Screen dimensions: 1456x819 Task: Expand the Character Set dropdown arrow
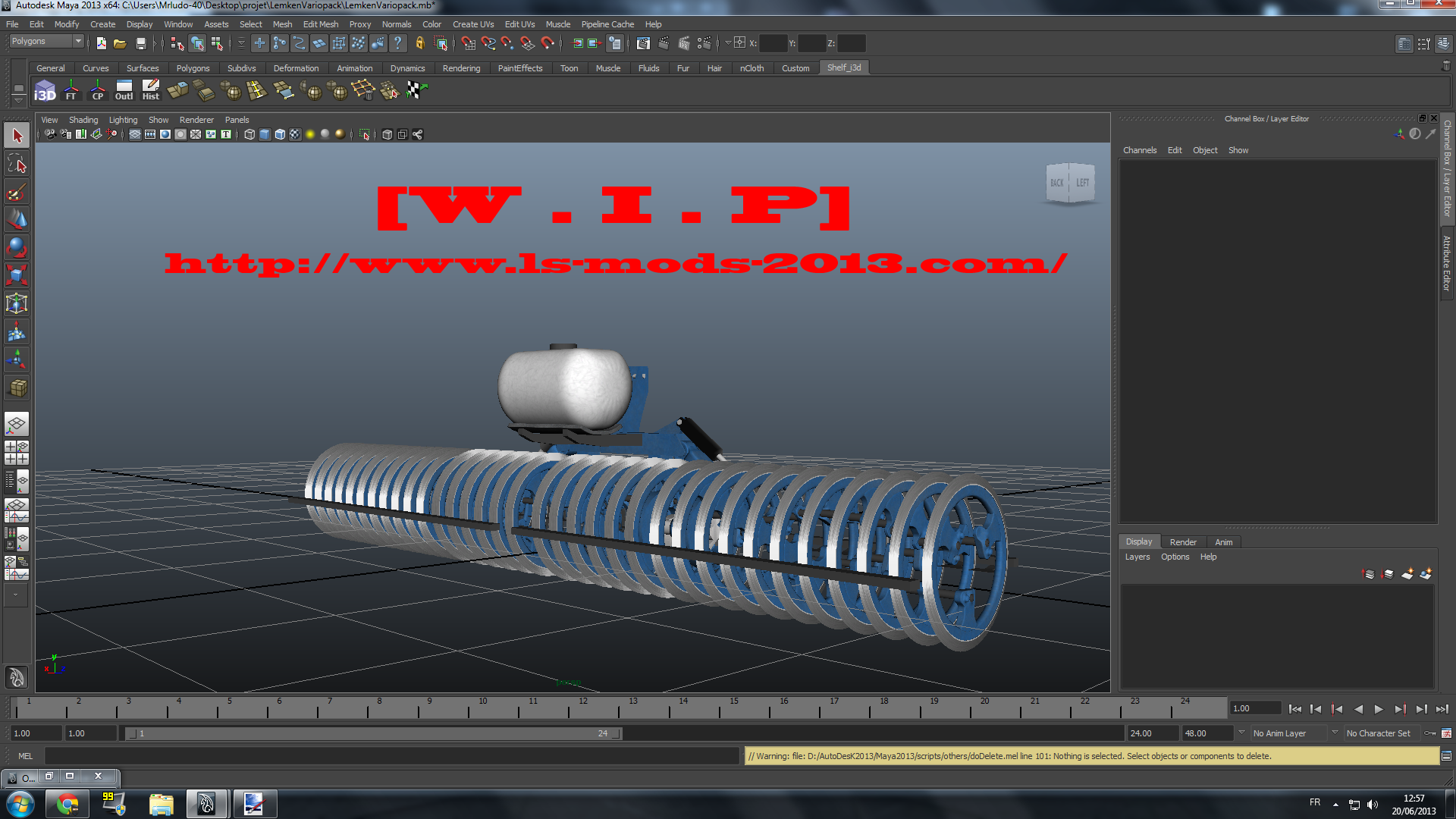[1335, 733]
